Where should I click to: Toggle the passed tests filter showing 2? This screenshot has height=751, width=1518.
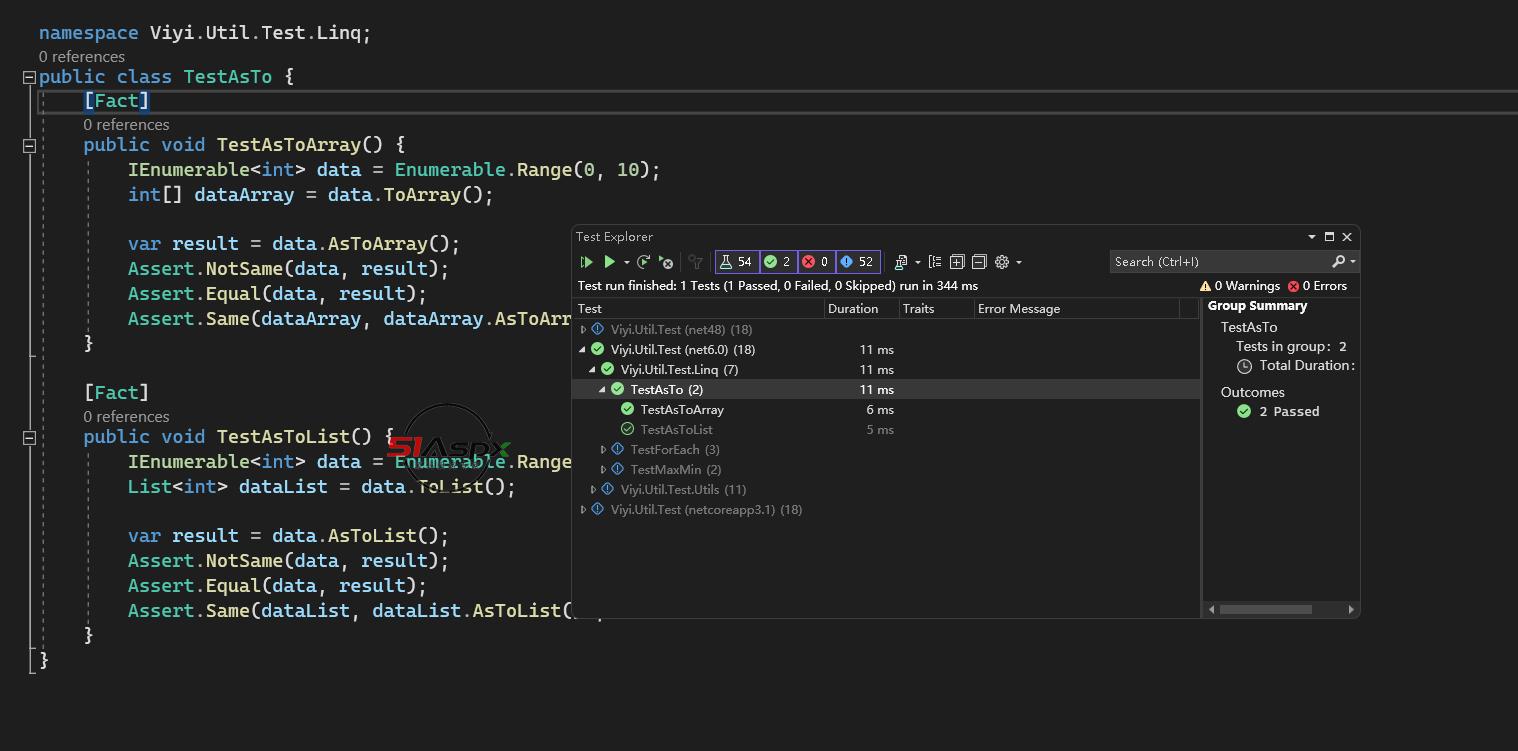coord(777,262)
